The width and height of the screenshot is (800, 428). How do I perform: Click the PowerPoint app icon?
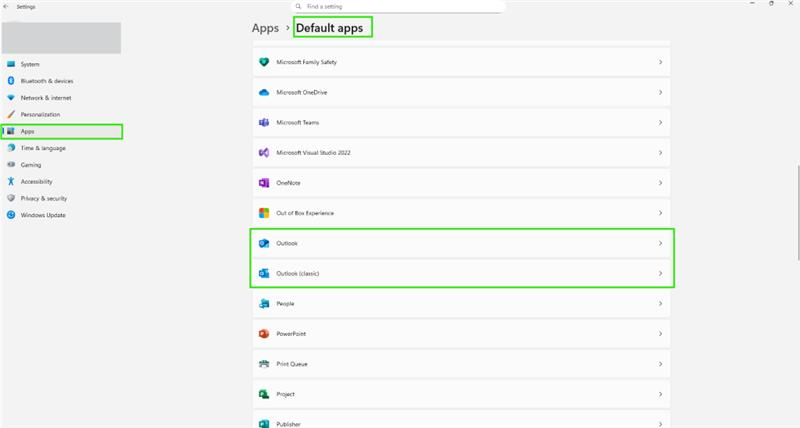[x=264, y=334]
